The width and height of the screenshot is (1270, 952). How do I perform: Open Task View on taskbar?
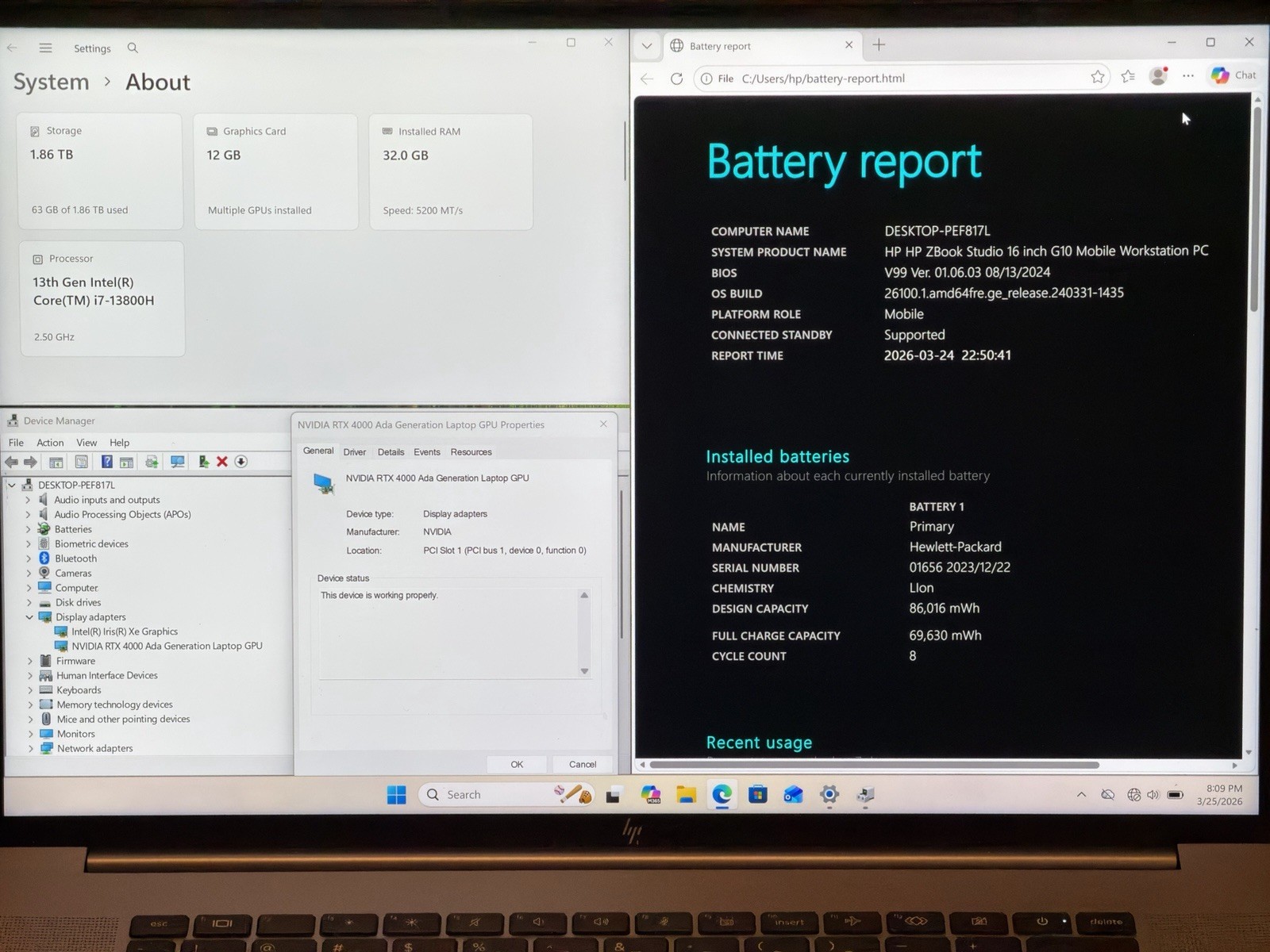coord(613,795)
